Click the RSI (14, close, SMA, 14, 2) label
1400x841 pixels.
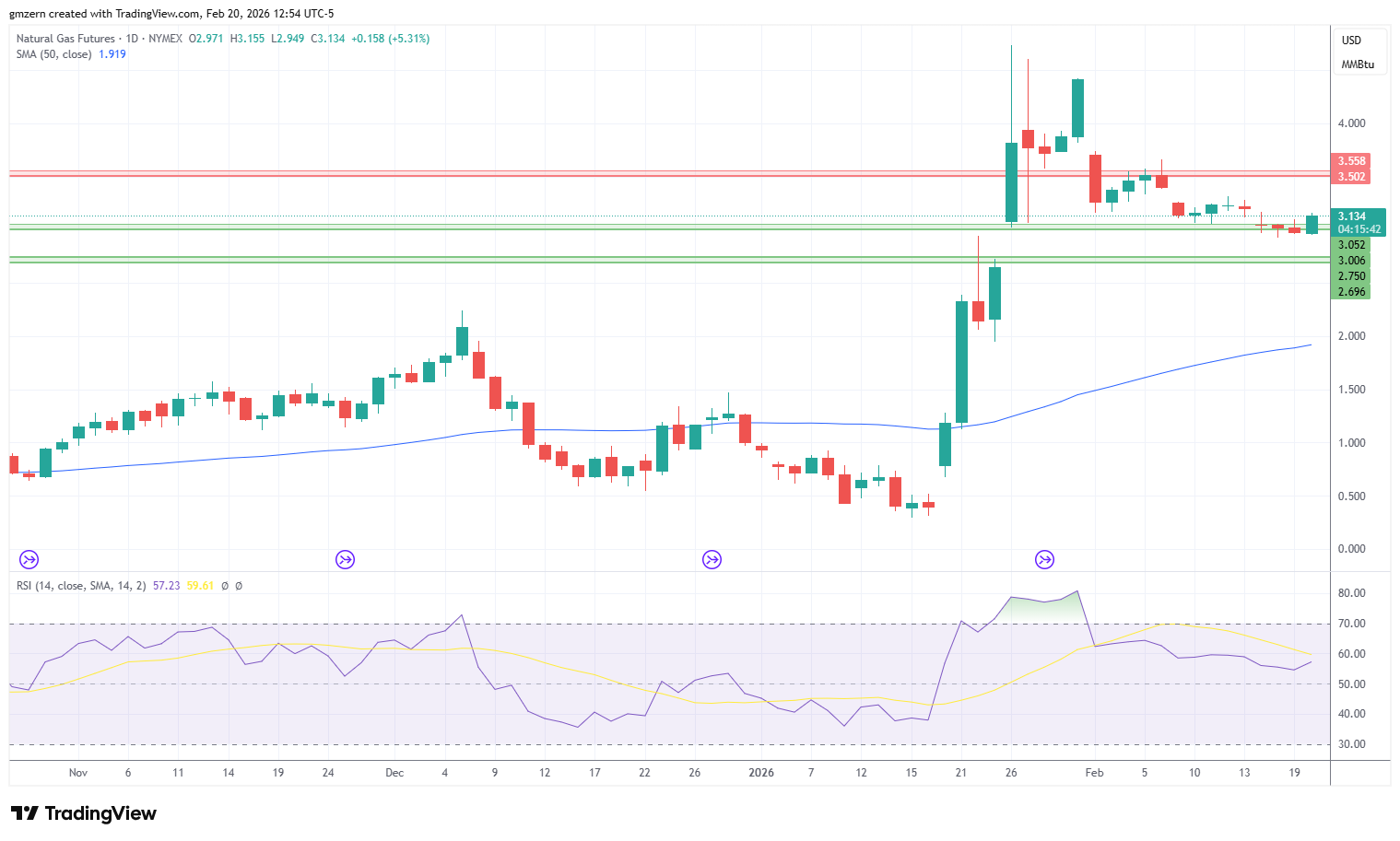[x=81, y=586]
